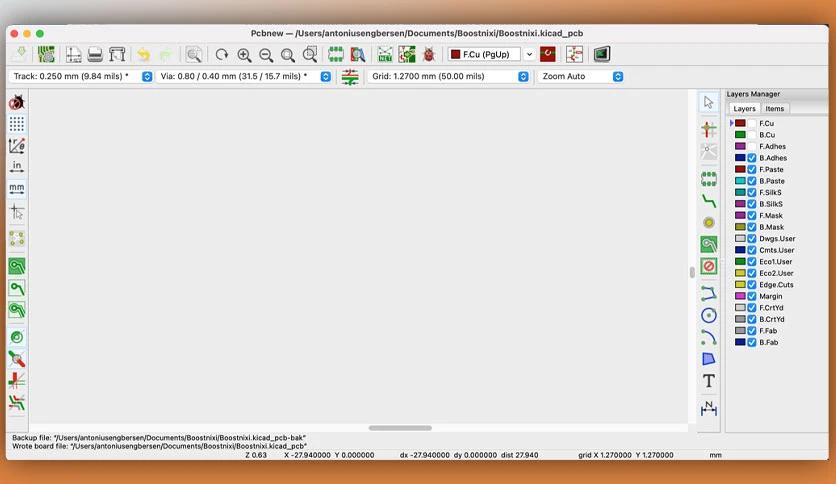The image size is (836, 484).
Task: Hide filled zones with the zone display button
Action: pyautogui.click(x=17, y=288)
